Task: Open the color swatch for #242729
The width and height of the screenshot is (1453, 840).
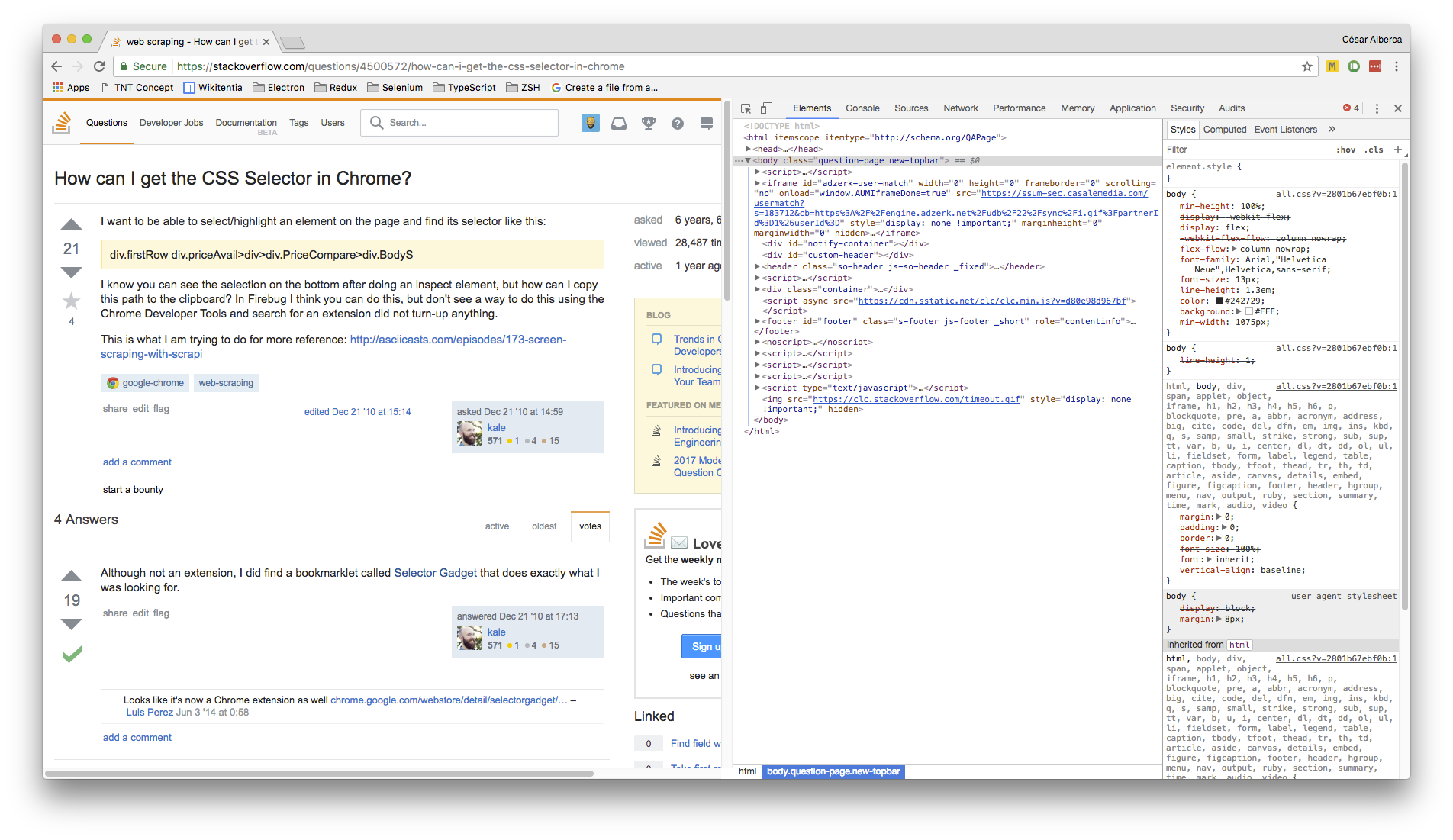Action: (1219, 301)
